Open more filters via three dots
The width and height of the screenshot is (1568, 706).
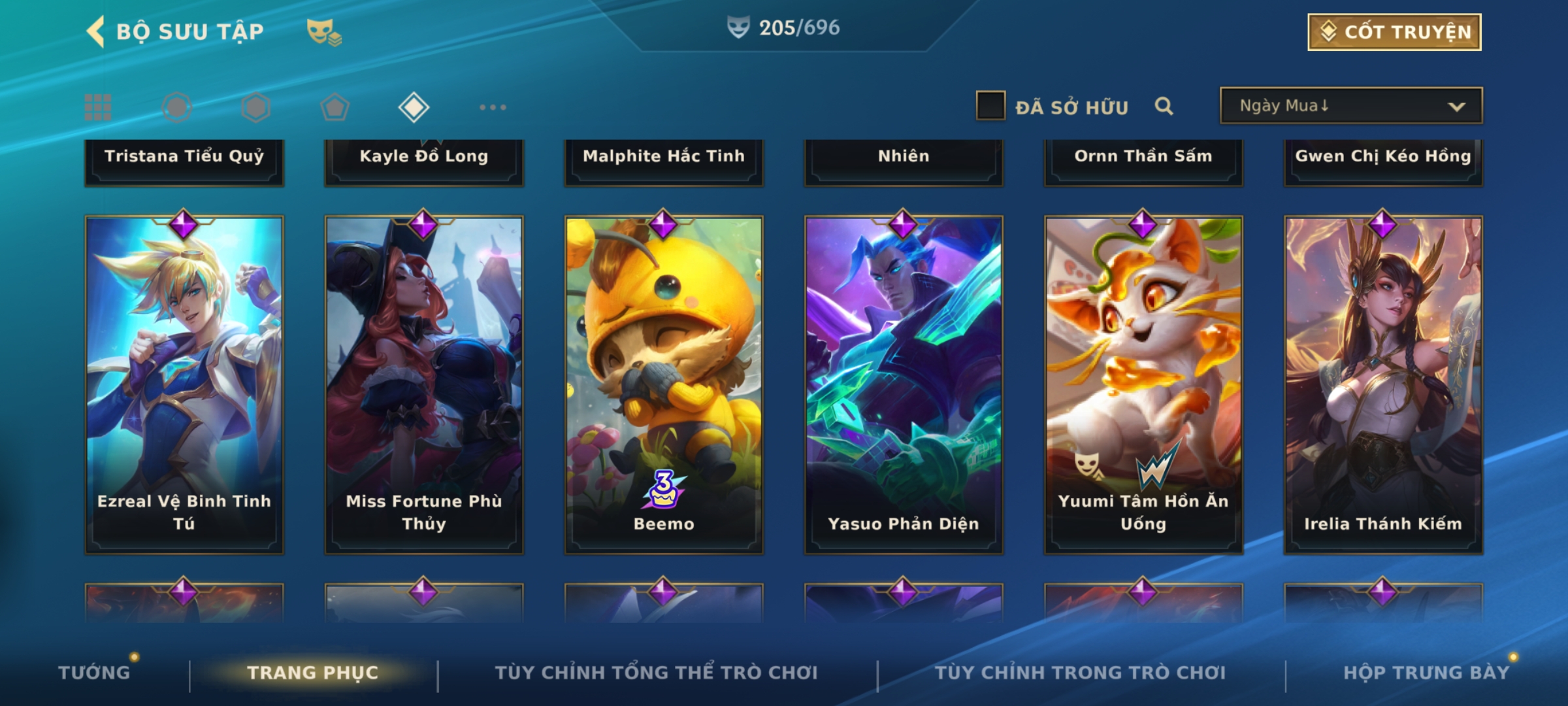coord(493,107)
